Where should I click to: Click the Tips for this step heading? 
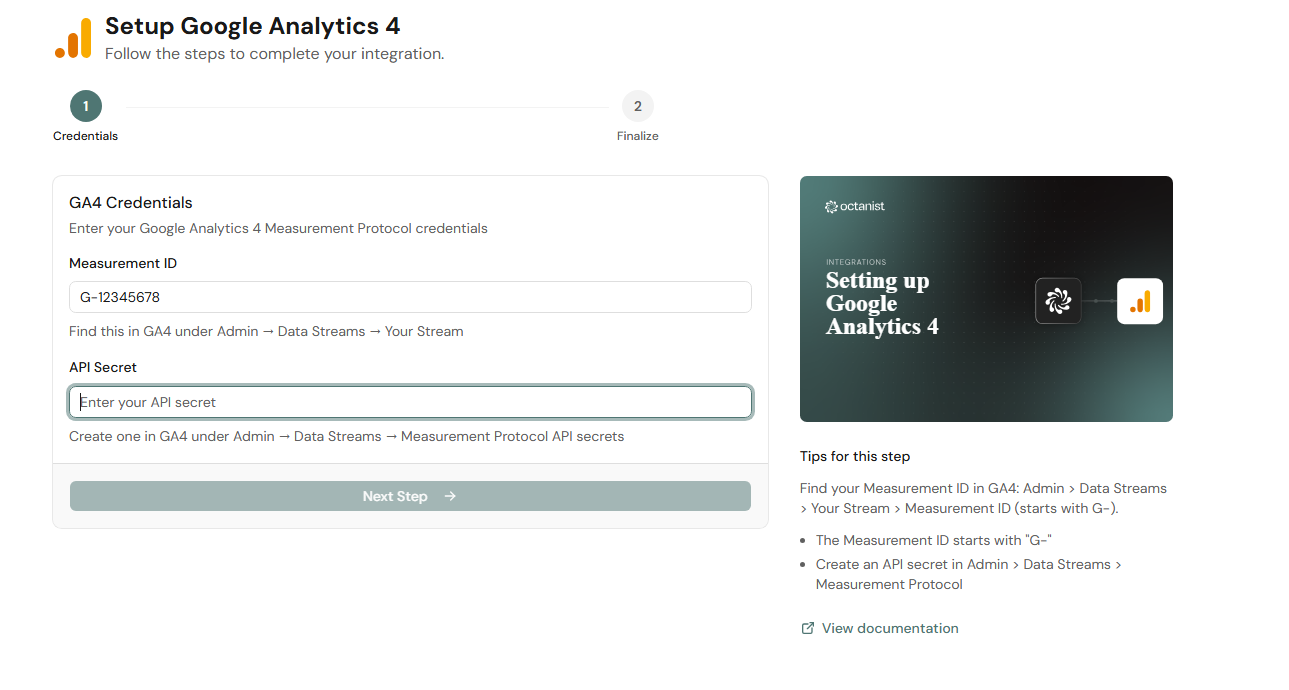click(x=855, y=456)
